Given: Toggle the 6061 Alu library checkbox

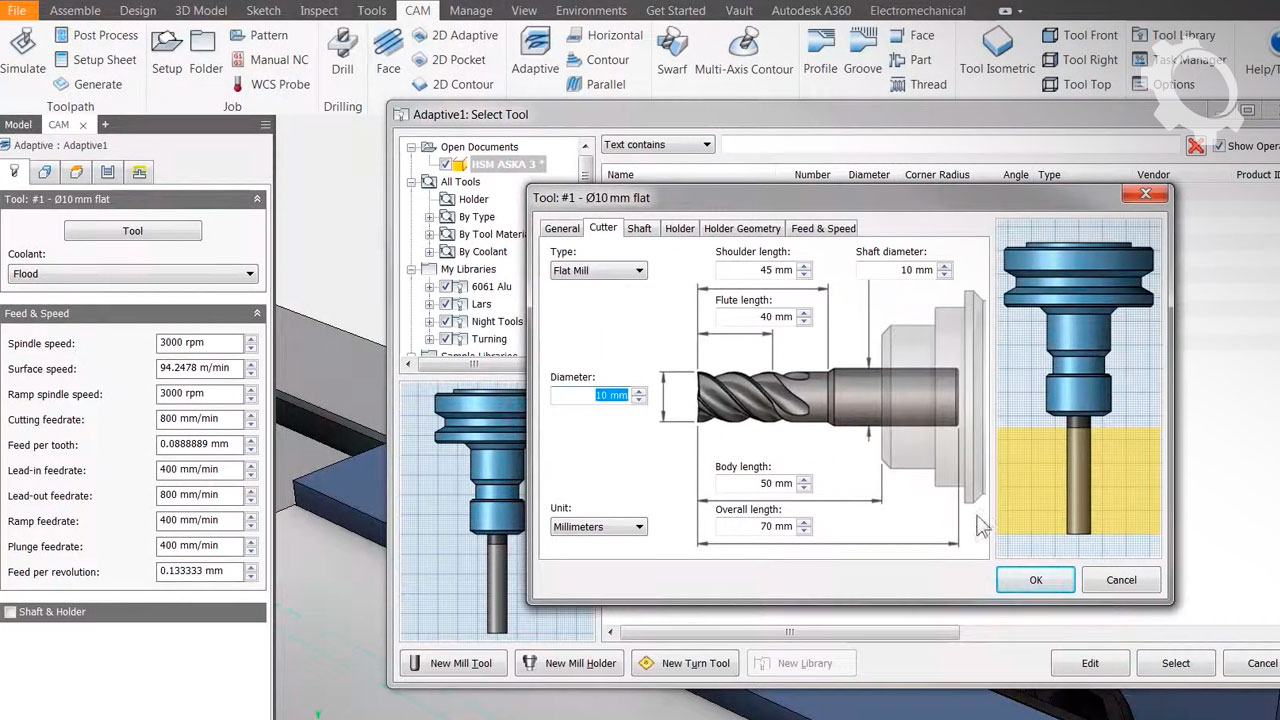Looking at the screenshot, I should pos(447,287).
